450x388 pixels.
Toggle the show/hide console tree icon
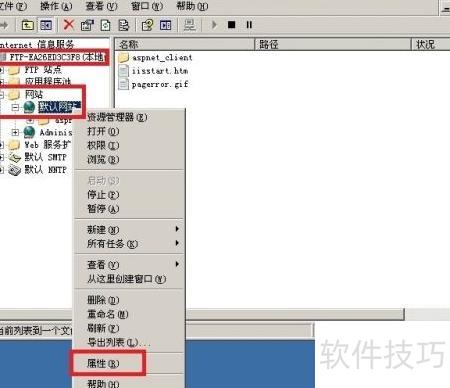coord(46,25)
